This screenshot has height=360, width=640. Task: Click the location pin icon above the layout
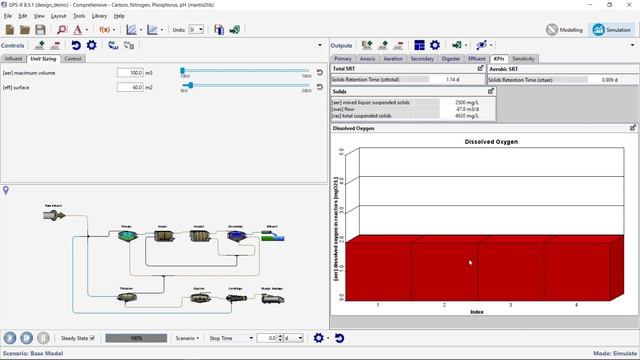6,190
